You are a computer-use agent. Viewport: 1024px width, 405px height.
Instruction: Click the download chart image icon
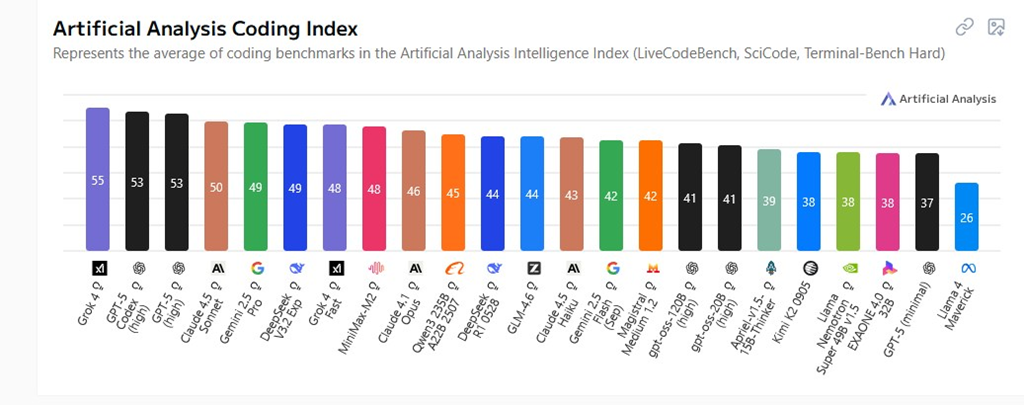coord(995,27)
